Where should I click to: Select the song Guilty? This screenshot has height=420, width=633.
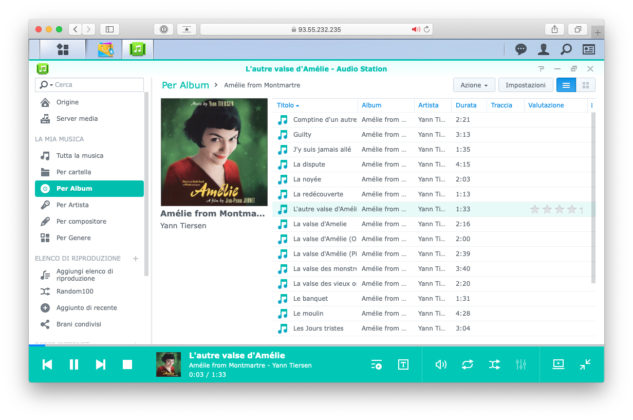click(432, 134)
